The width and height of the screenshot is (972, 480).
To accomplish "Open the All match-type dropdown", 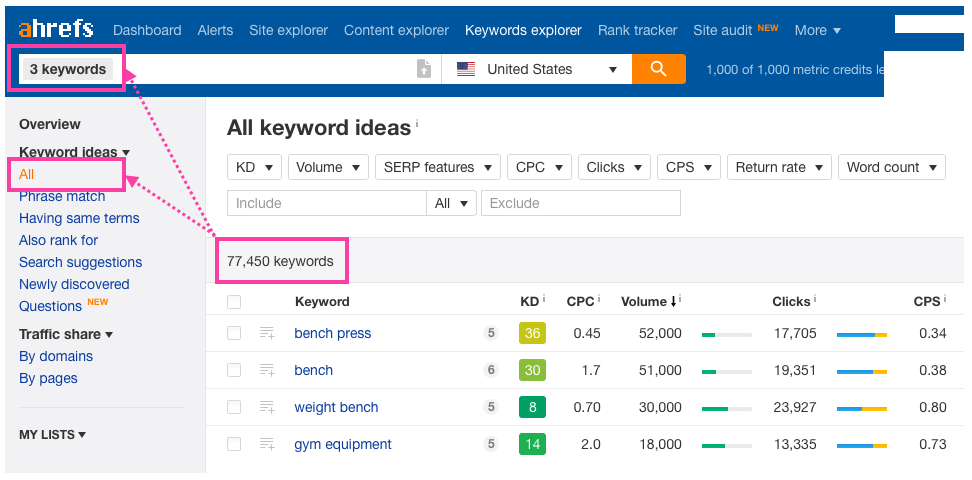I will click(451, 203).
